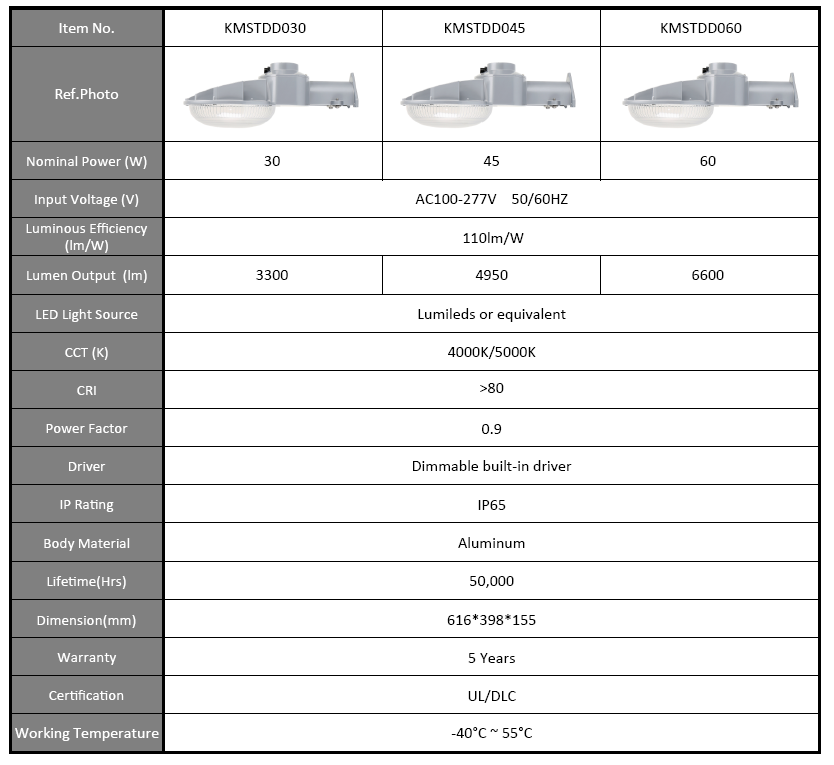Select the 3300 lumen output value
The height and width of the screenshot is (765, 834).
(x=272, y=275)
